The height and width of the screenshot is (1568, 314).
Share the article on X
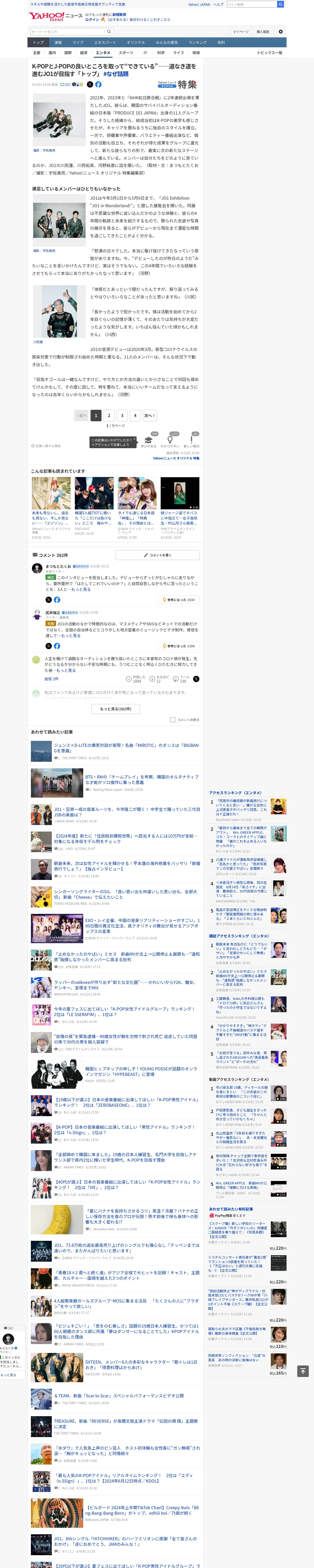tap(90, 85)
